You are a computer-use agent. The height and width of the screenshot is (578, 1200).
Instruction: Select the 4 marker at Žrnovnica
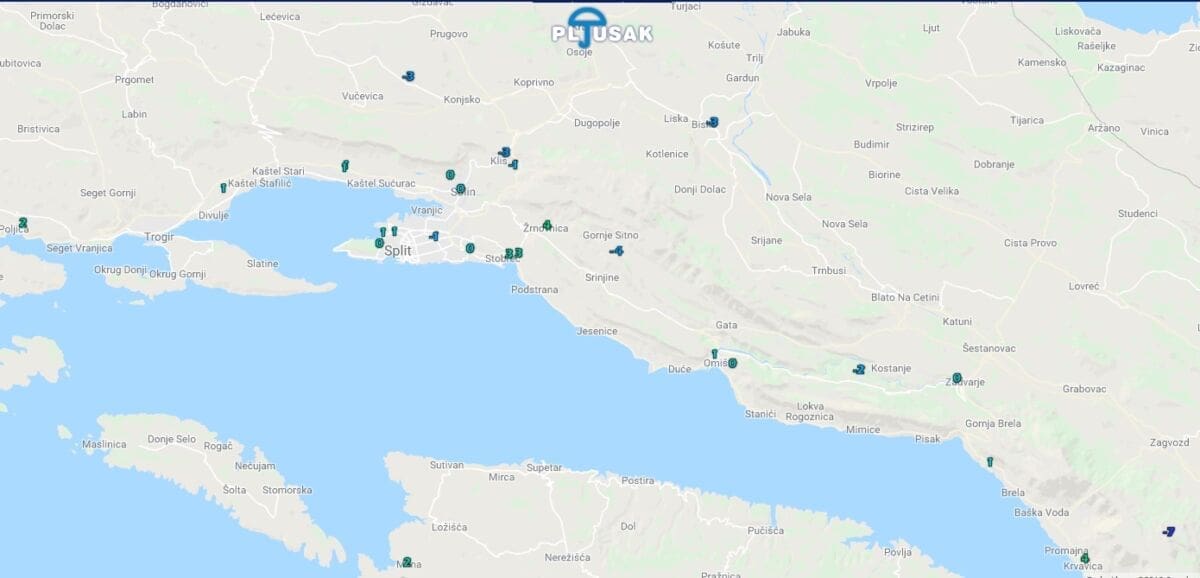click(x=547, y=225)
